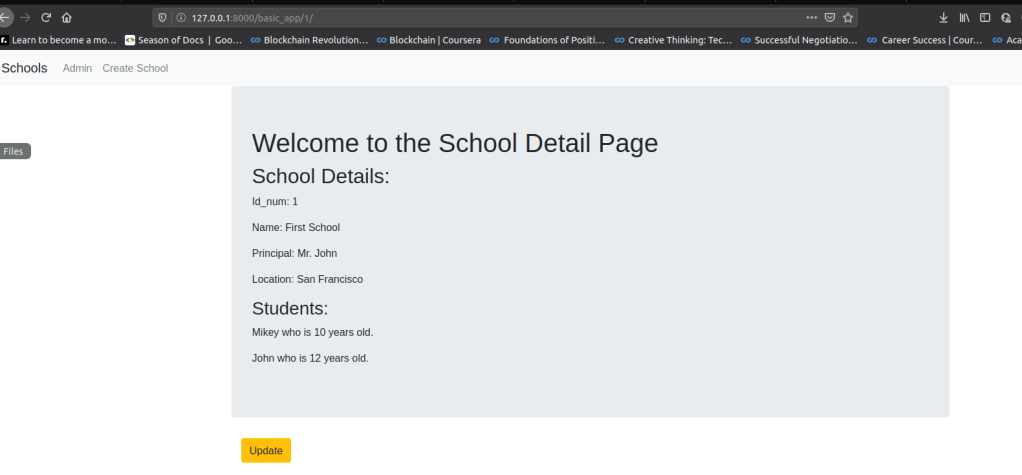This screenshot has height=475, width=1022.
Task: Show site information via the info icon
Action: click(x=180, y=17)
